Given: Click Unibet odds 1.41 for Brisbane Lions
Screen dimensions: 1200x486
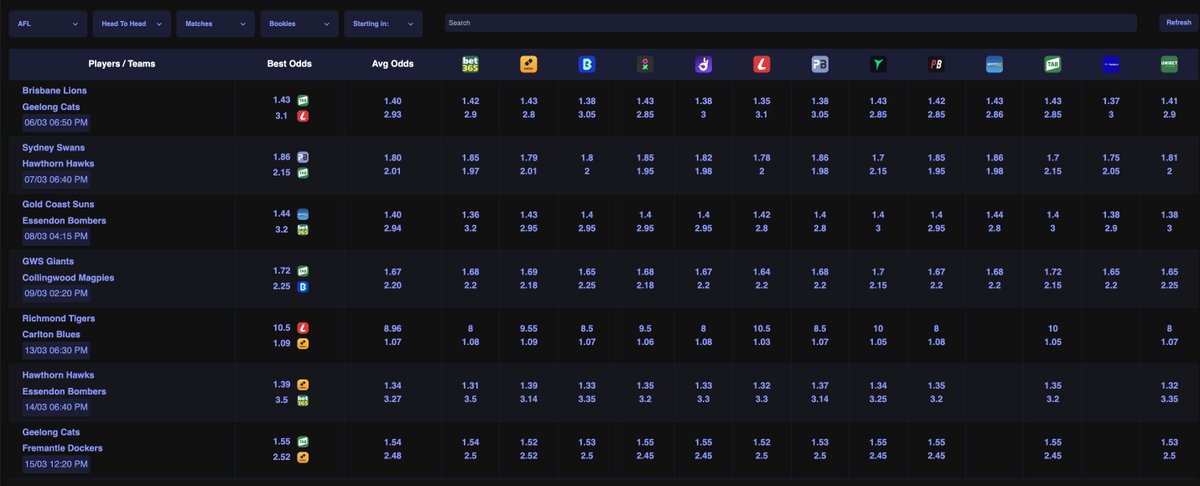Looking at the screenshot, I should 1169,100.
